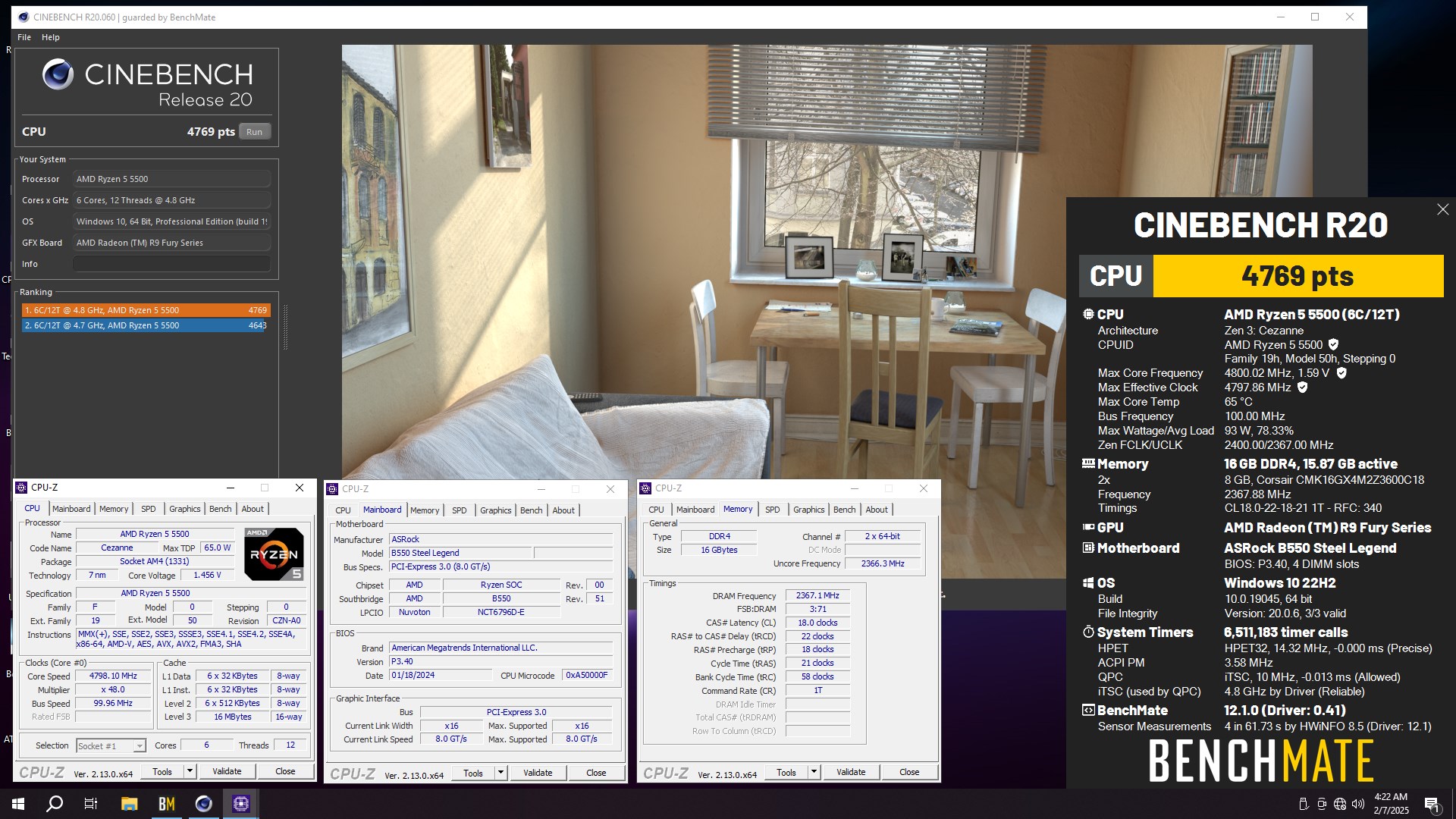
Task: Open Windows taskbar search
Action: (55, 804)
